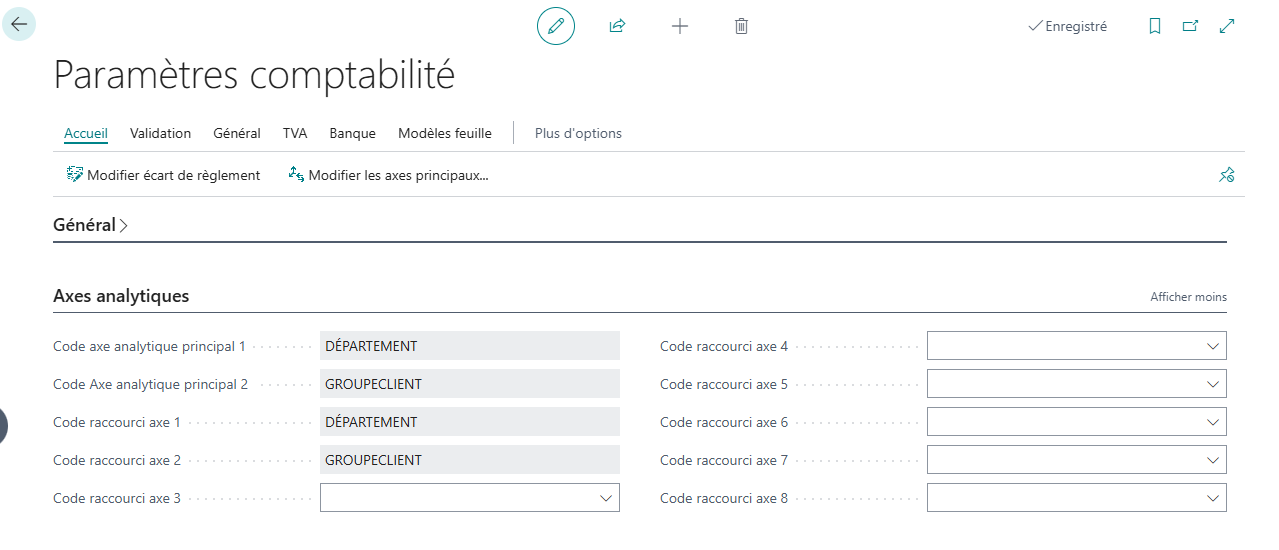Screen dimensions: 1279x550
Task: Switch to the Validation tab
Action: (x=160, y=133)
